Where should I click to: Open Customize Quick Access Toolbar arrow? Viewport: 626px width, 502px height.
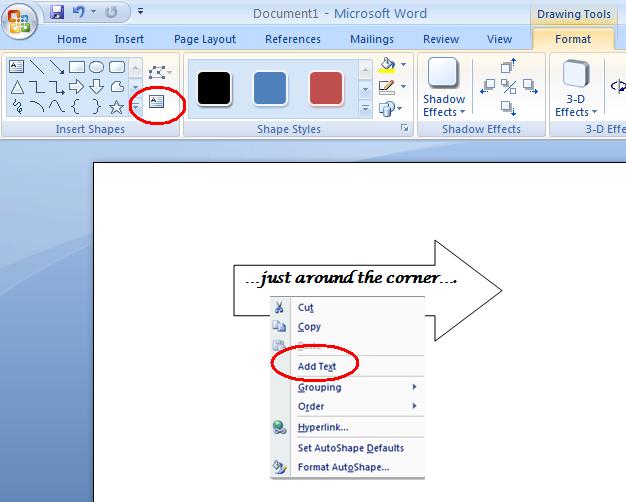coord(141,12)
